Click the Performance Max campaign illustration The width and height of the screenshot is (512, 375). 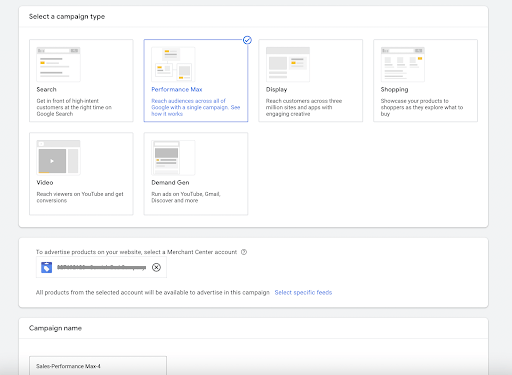(173, 64)
